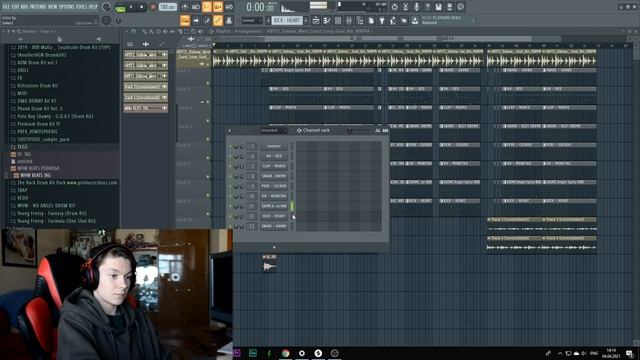This screenshot has width=640, height=360.
Task: Mute the KICK - HEART channel LED
Action: [x=230, y=216]
